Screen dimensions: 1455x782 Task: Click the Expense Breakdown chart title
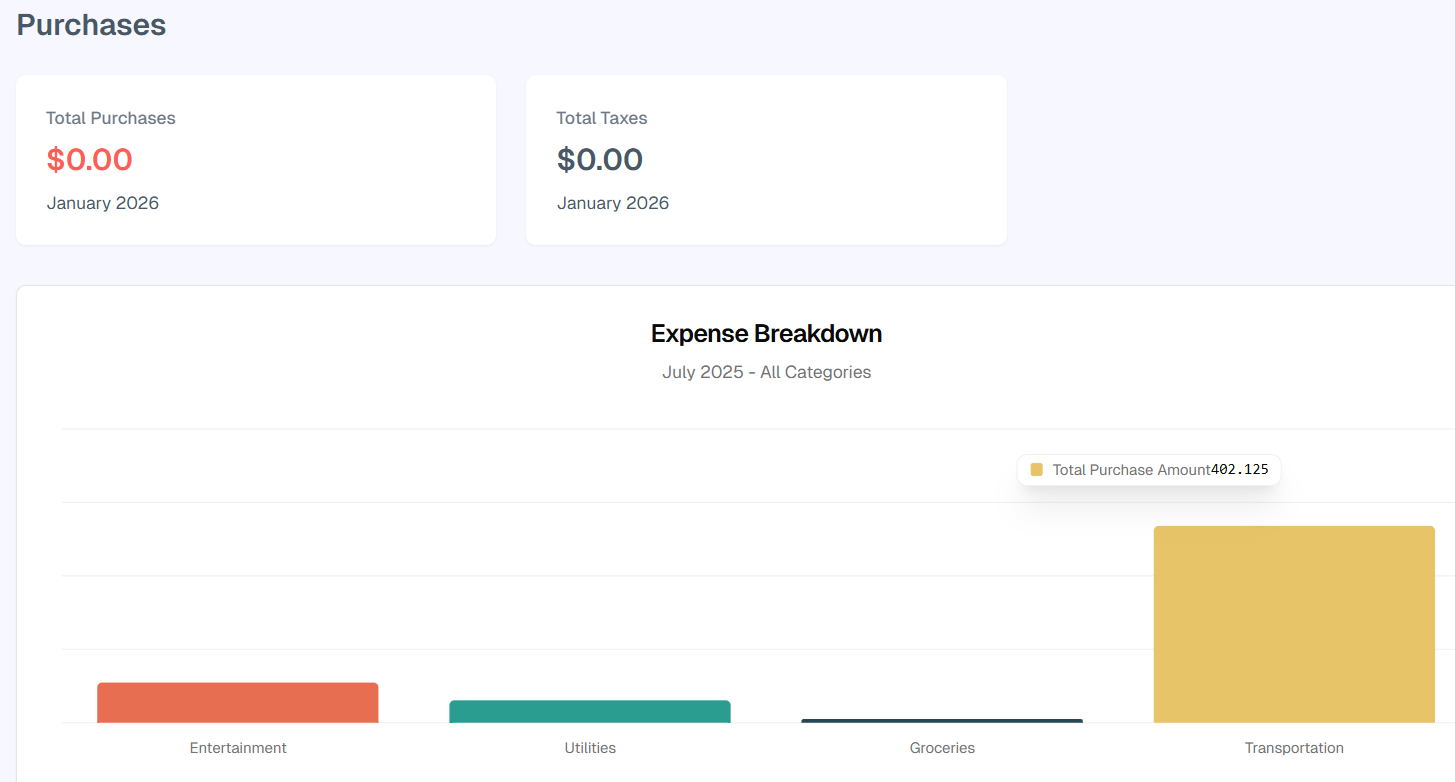(x=766, y=333)
